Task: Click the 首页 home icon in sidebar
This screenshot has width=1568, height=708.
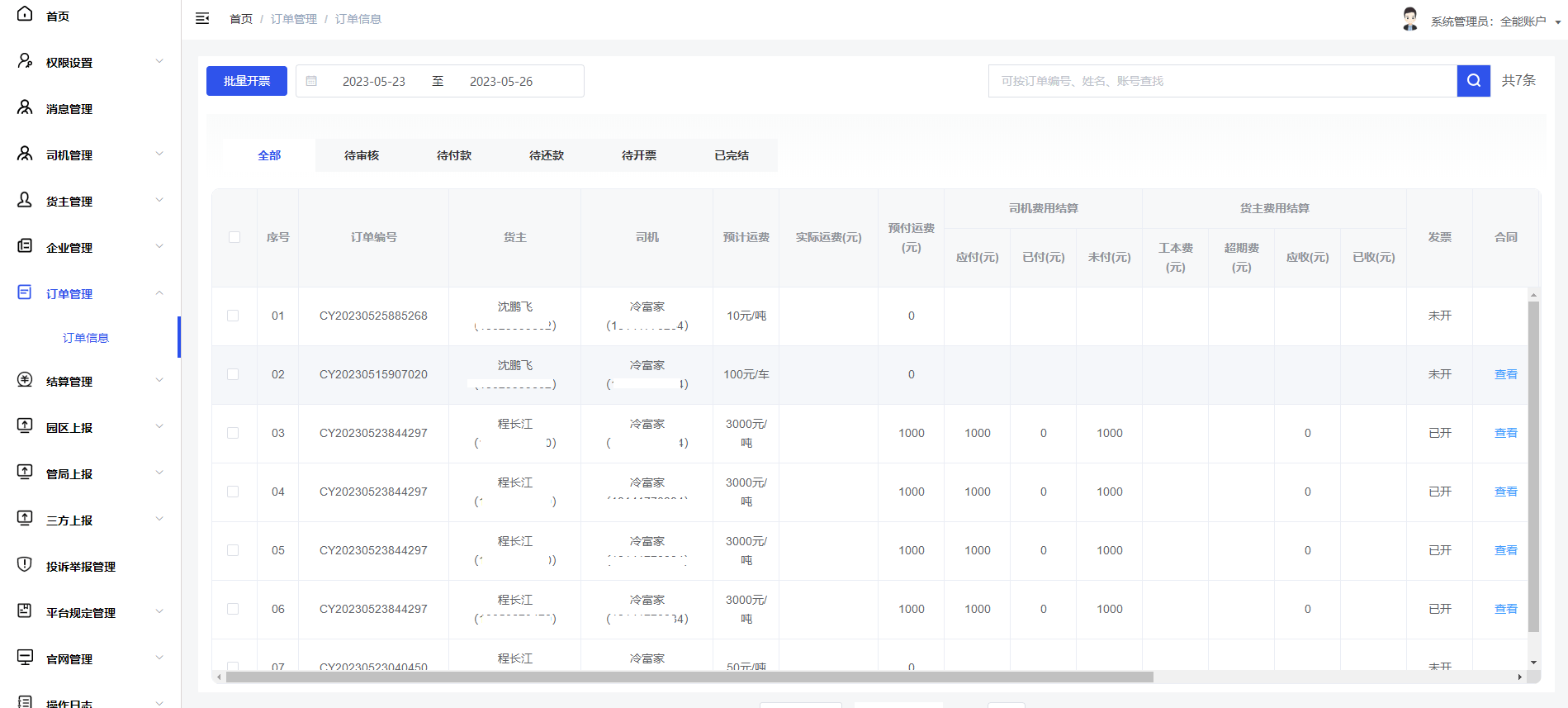Action: [x=25, y=14]
